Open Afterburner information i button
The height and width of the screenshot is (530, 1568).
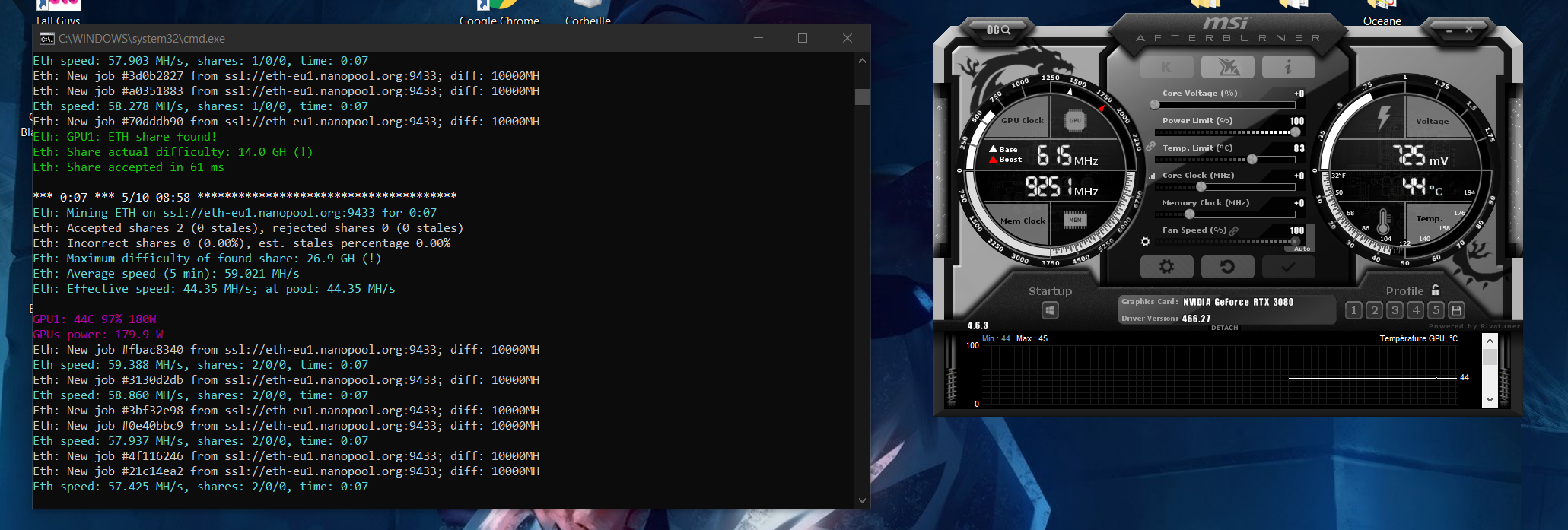[1288, 67]
